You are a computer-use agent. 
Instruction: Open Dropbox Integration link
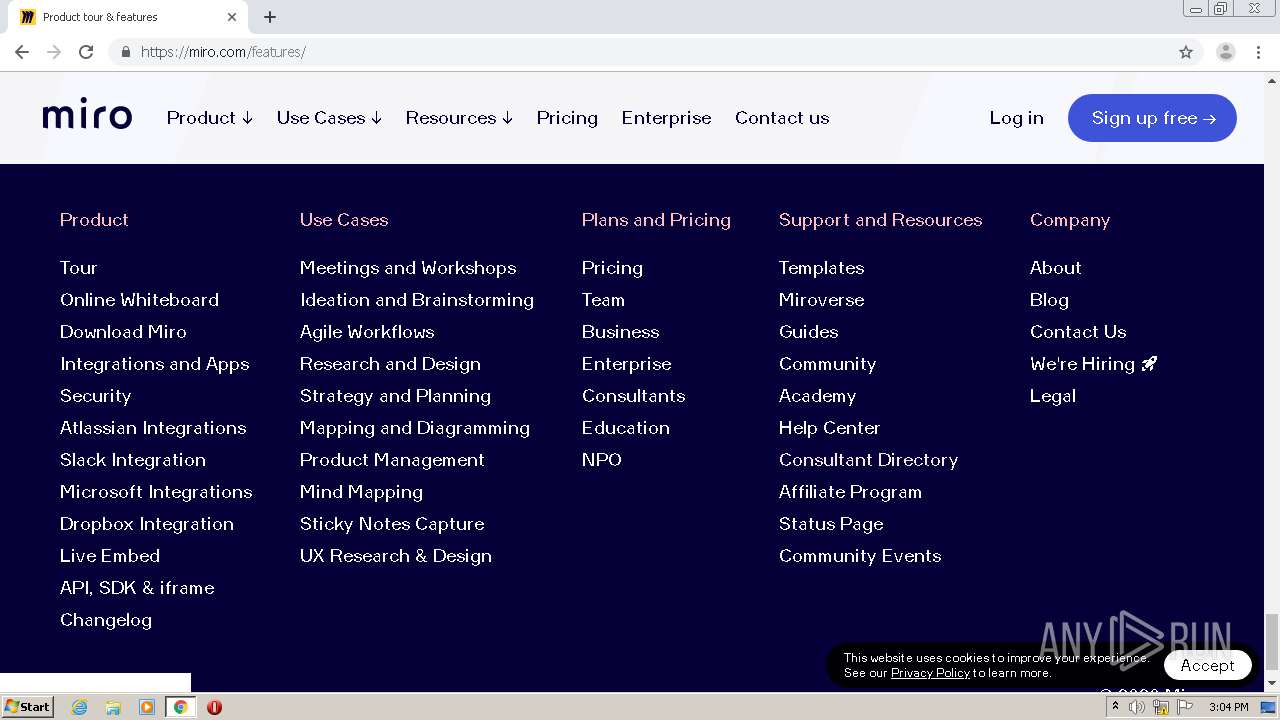click(147, 524)
